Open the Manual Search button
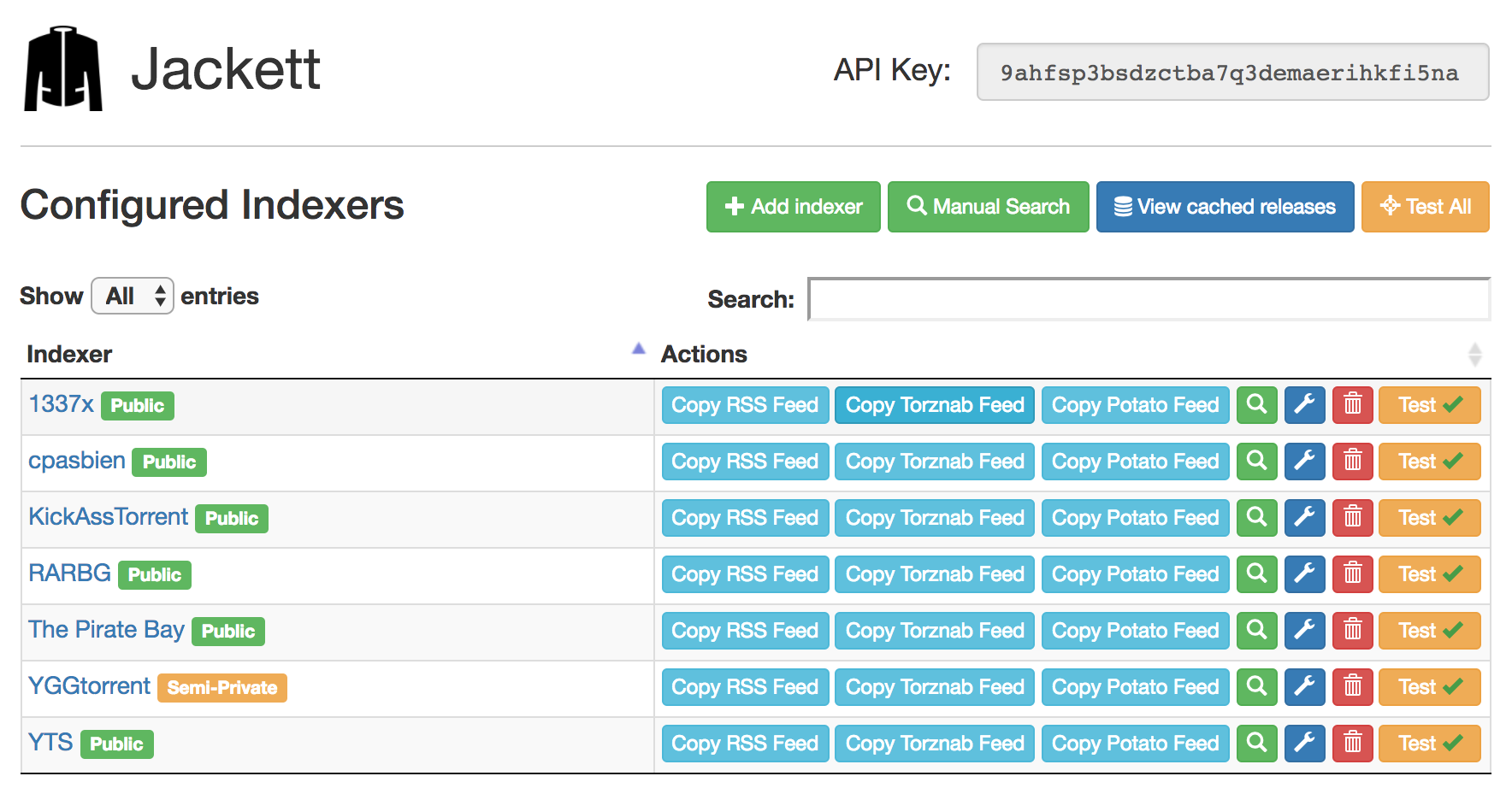Viewport: 1512px width, 788px height. [x=988, y=207]
